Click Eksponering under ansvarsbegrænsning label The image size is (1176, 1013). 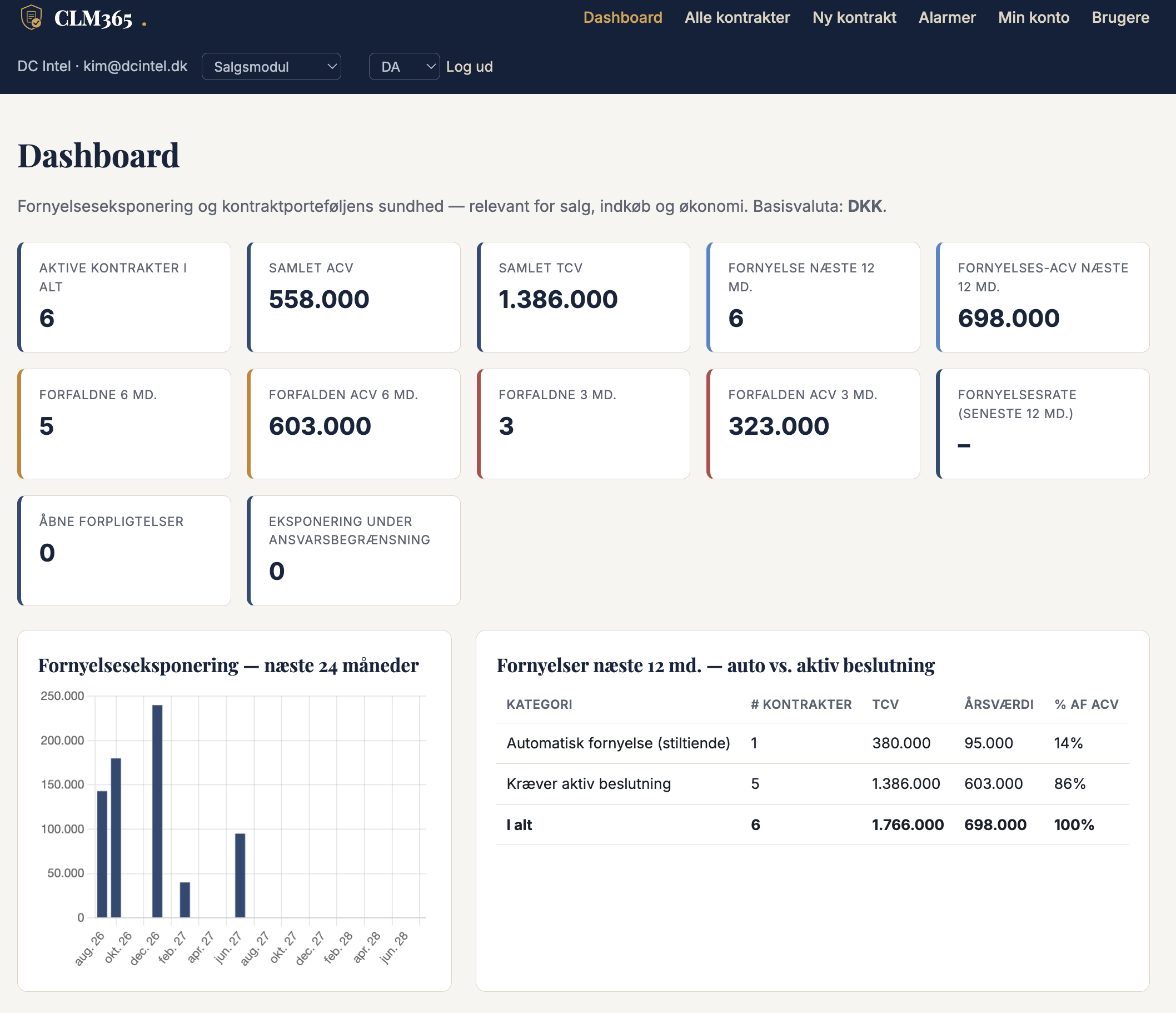click(350, 530)
